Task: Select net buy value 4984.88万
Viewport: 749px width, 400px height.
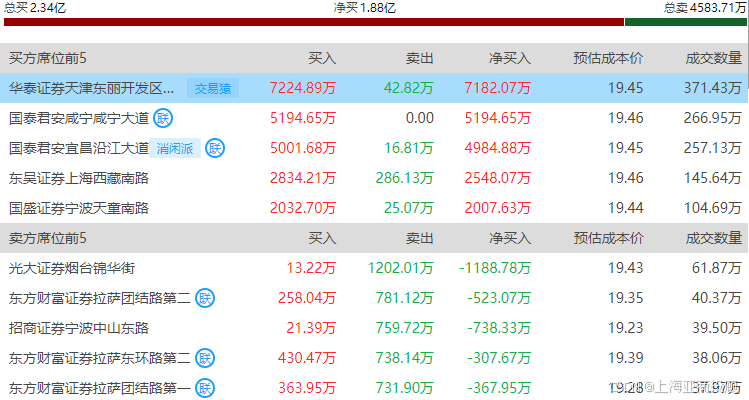Action: pyautogui.click(x=497, y=148)
